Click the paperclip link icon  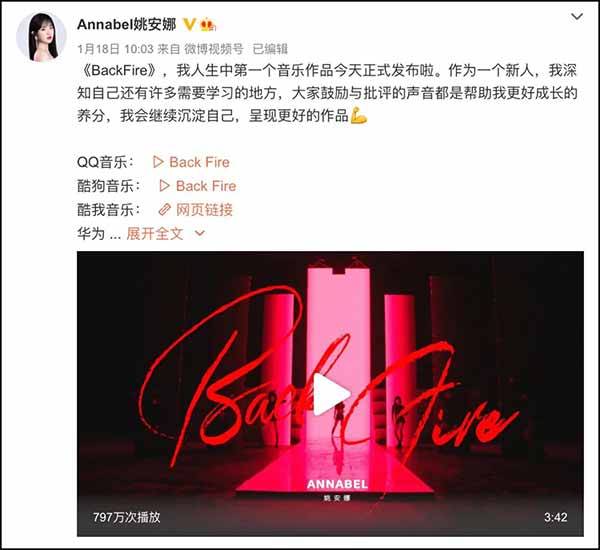165,210
